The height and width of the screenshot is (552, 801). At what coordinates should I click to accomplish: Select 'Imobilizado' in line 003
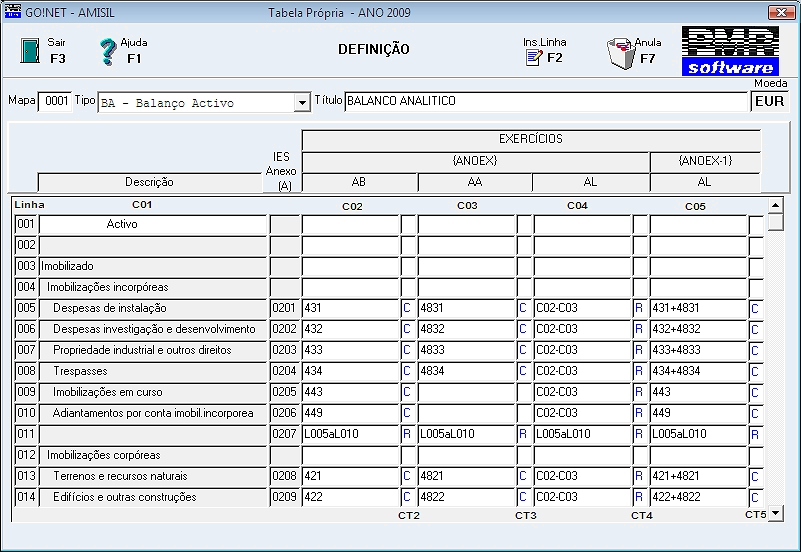[x=153, y=266]
